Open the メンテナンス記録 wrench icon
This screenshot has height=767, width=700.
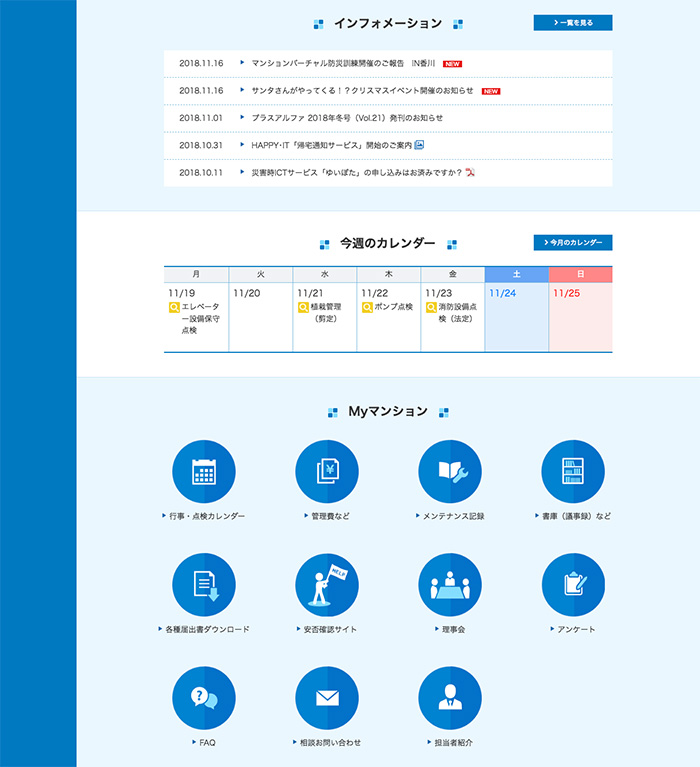(450, 471)
